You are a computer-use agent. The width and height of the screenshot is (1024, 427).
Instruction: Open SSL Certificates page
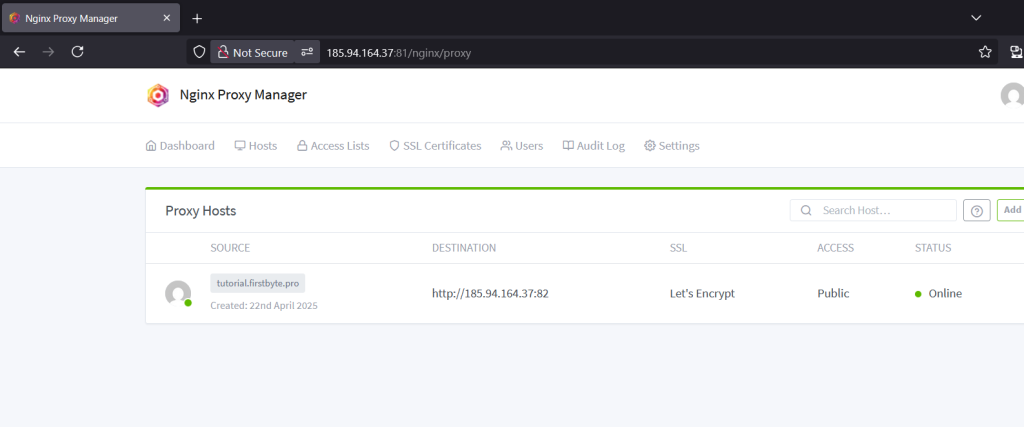(x=435, y=146)
